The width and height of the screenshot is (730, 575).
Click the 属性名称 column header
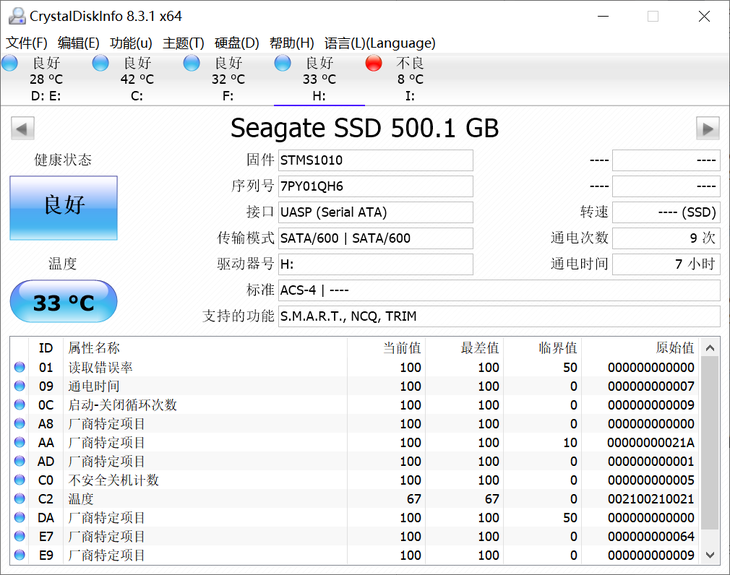coord(205,348)
